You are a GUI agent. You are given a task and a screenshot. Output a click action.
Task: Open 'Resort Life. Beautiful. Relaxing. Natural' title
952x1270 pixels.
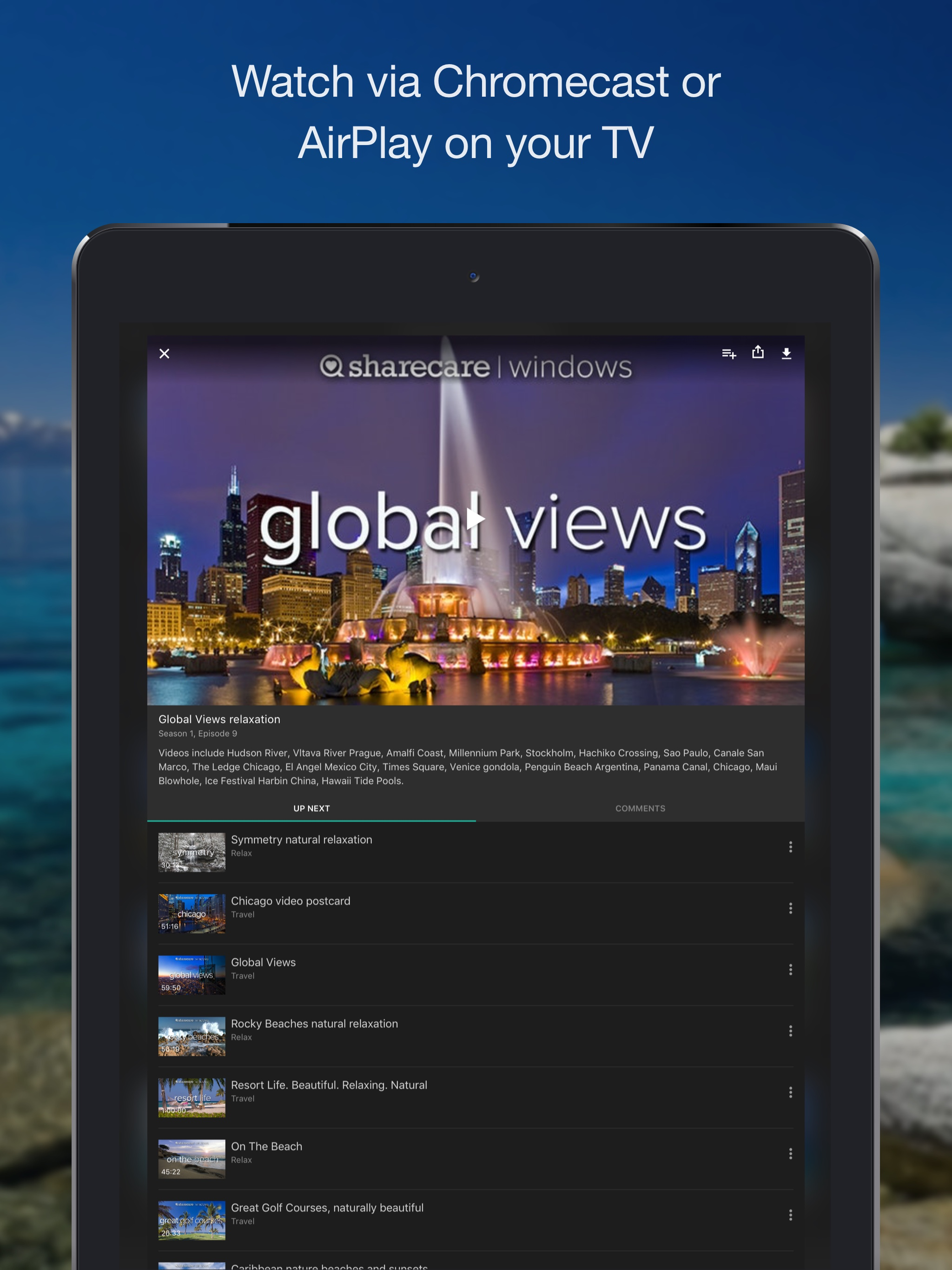point(329,1085)
